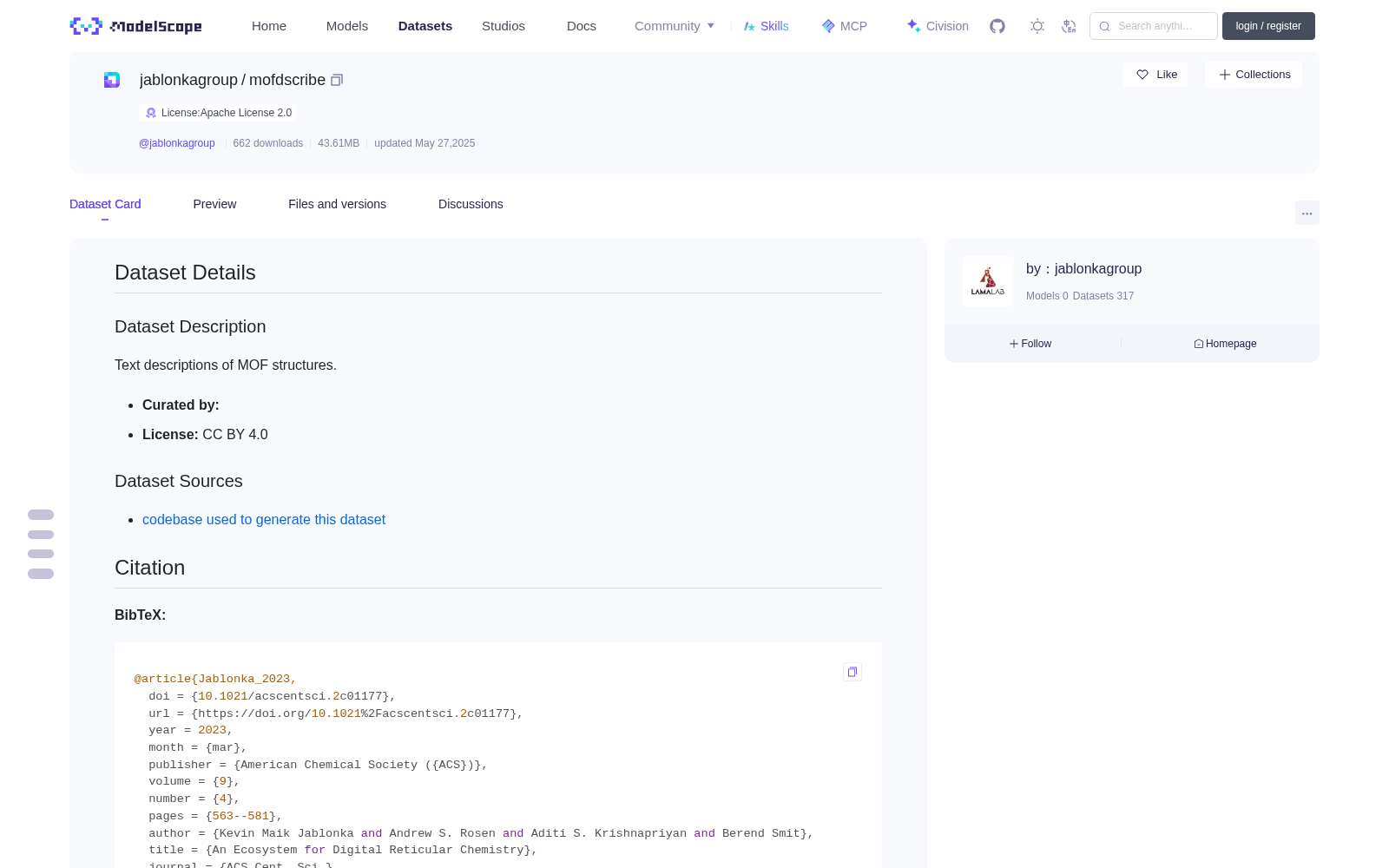Viewport: 1389px width, 868px height.
Task: Click the 'Dataset Details' heading
Action: click(185, 273)
